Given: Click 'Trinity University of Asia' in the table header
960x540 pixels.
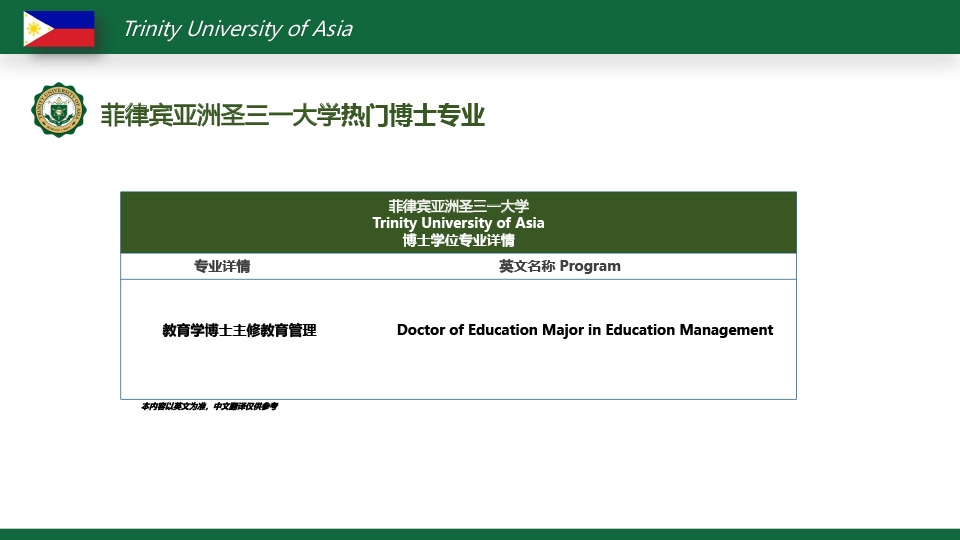Looking at the screenshot, I should (459, 223).
